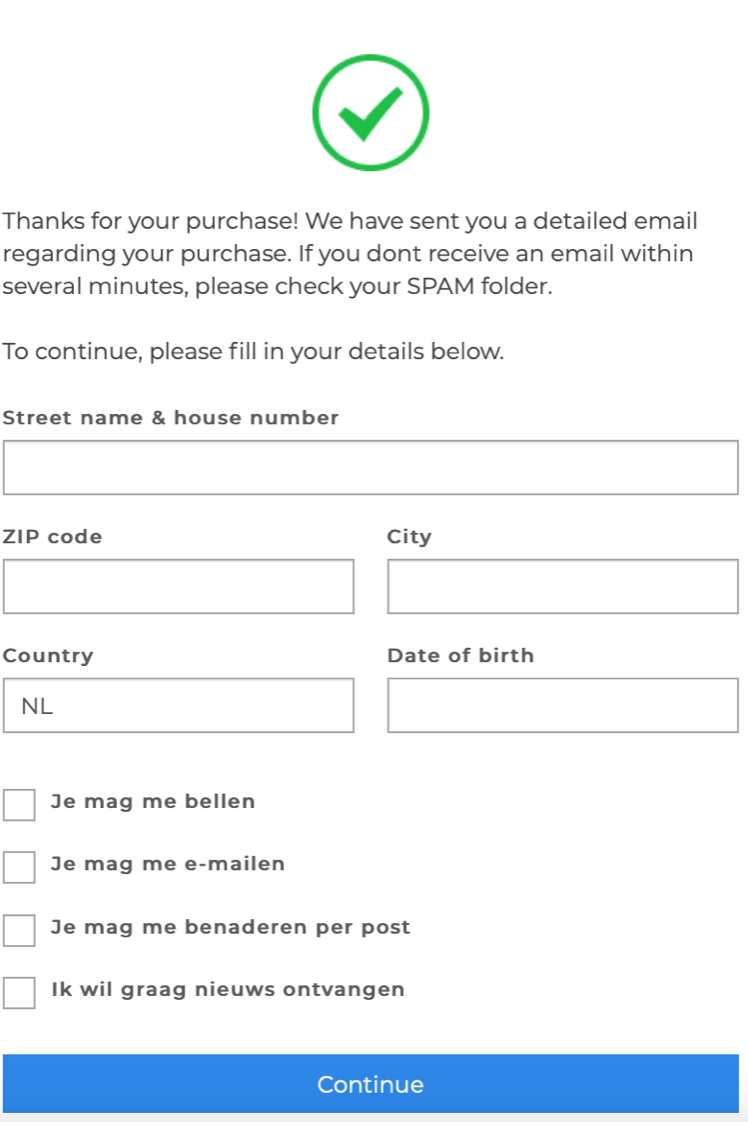748x1122 pixels.
Task: Check the 'Je mag me bellen' checkbox
Action: tap(19, 804)
